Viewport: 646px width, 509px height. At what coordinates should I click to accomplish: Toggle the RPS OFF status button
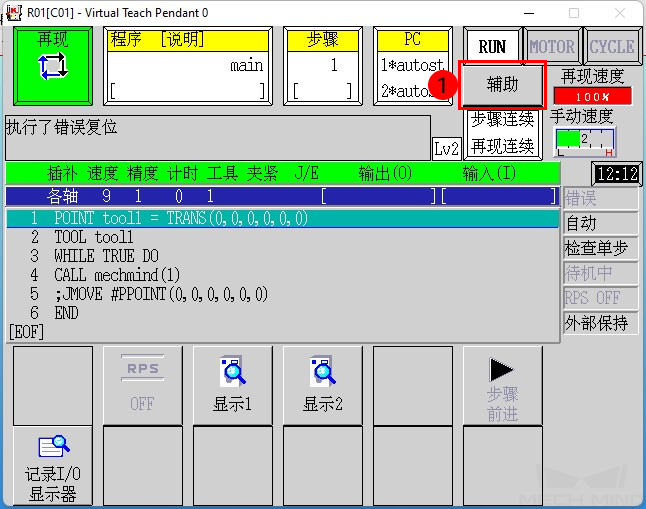point(600,298)
